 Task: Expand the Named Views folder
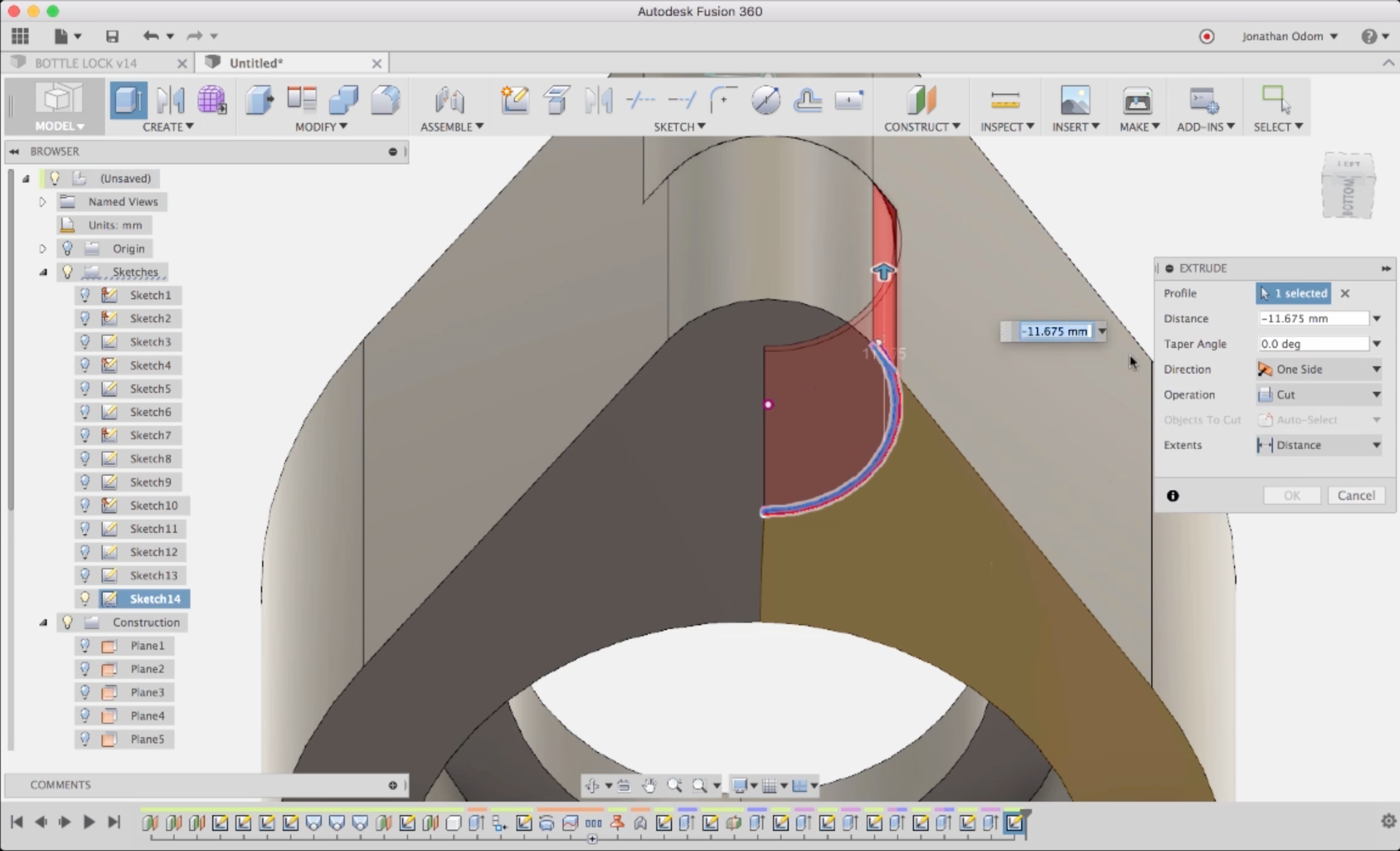click(x=43, y=202)
